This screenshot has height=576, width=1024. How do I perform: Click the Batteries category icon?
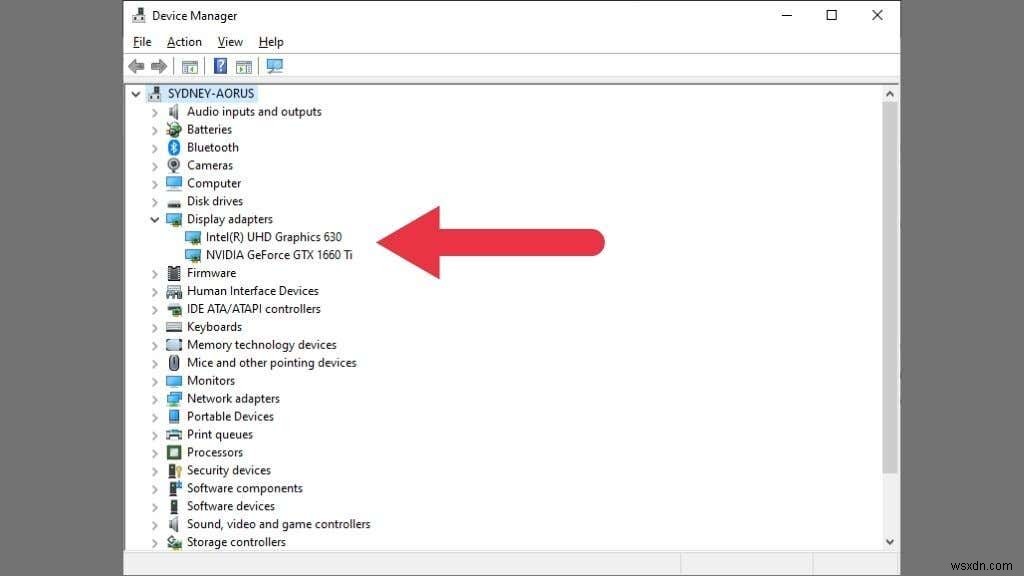(x=174, y=129)
